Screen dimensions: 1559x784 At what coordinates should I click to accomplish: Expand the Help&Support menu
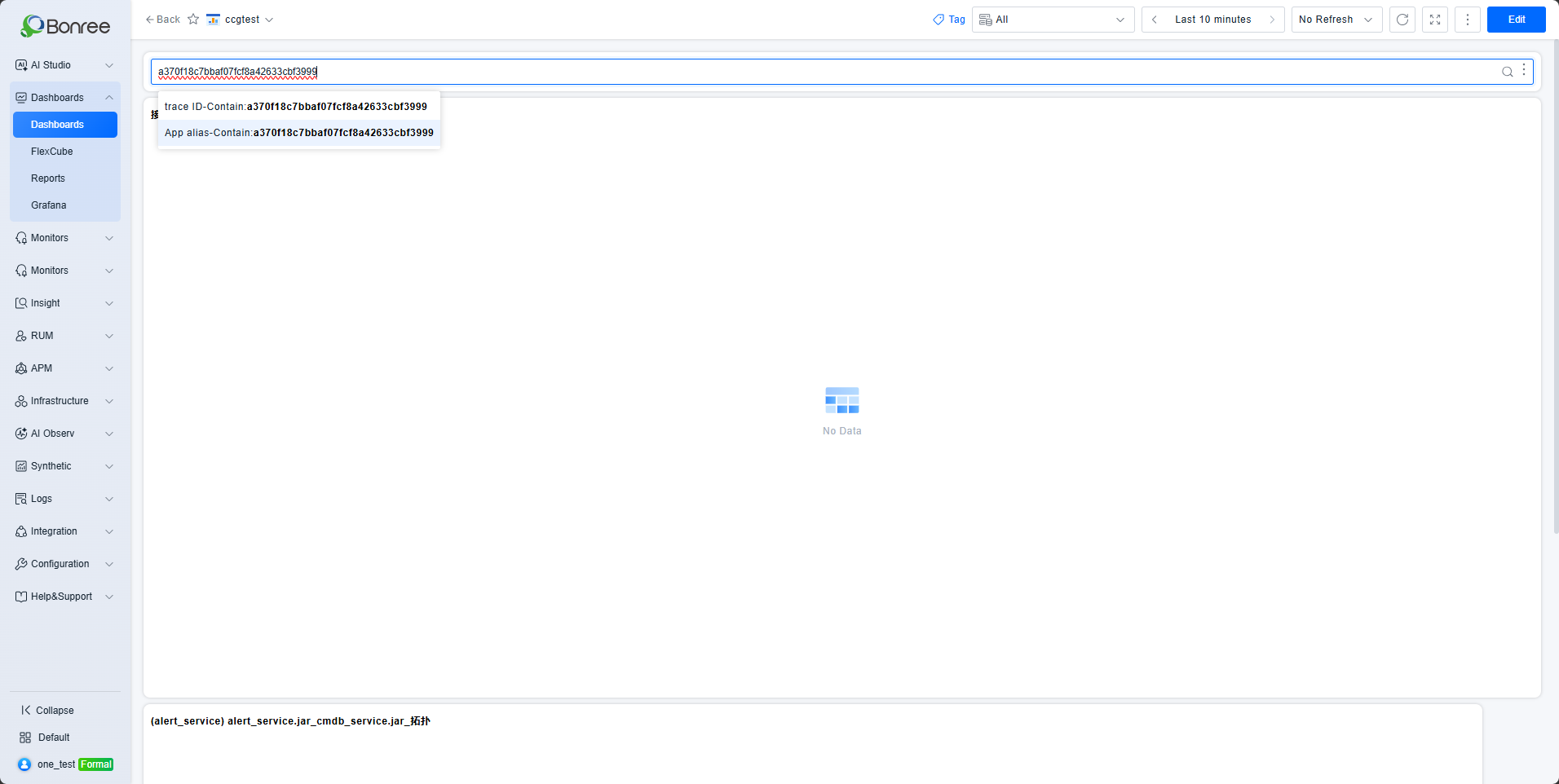pos(65,597)
